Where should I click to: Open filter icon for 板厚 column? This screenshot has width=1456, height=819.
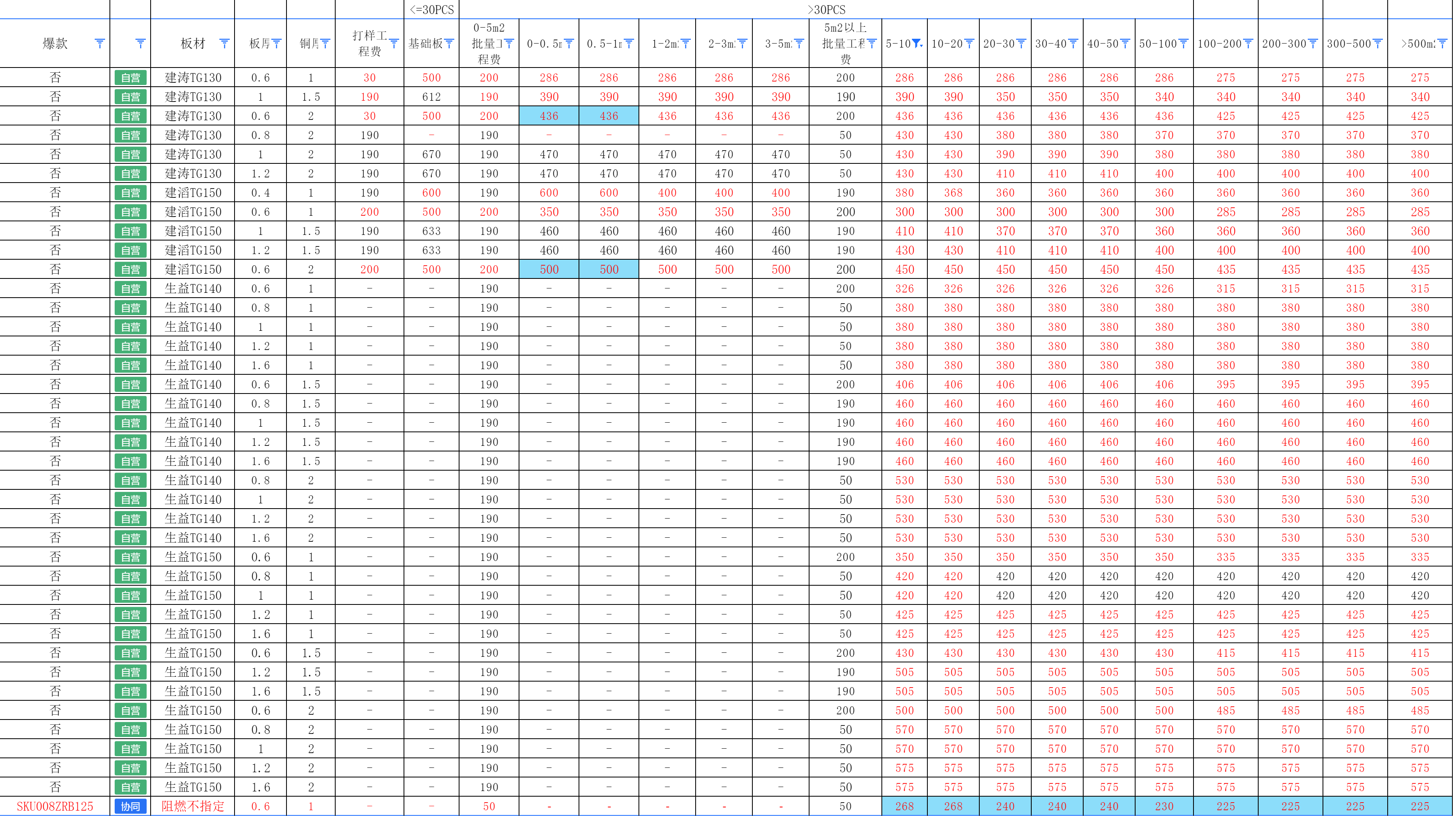276,44
